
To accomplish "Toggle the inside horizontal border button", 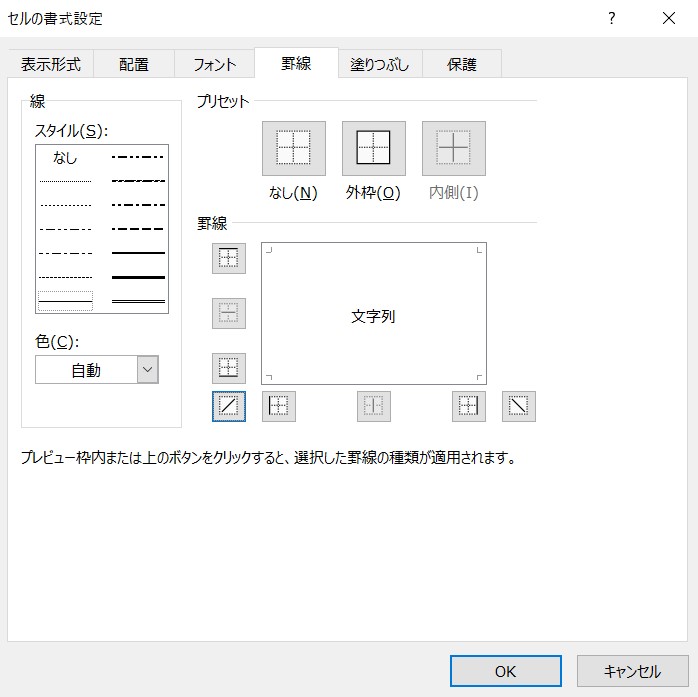I will click(229, 313).
